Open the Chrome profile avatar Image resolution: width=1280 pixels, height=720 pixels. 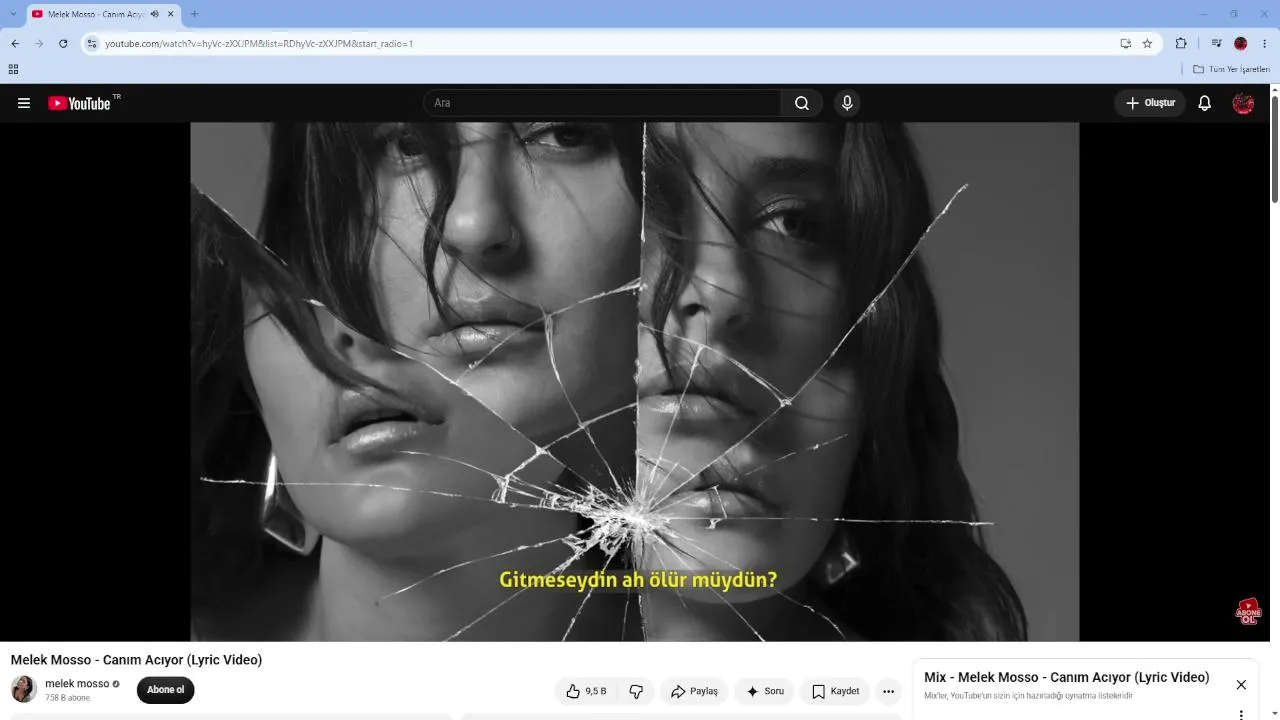[x=1241, y=44]
